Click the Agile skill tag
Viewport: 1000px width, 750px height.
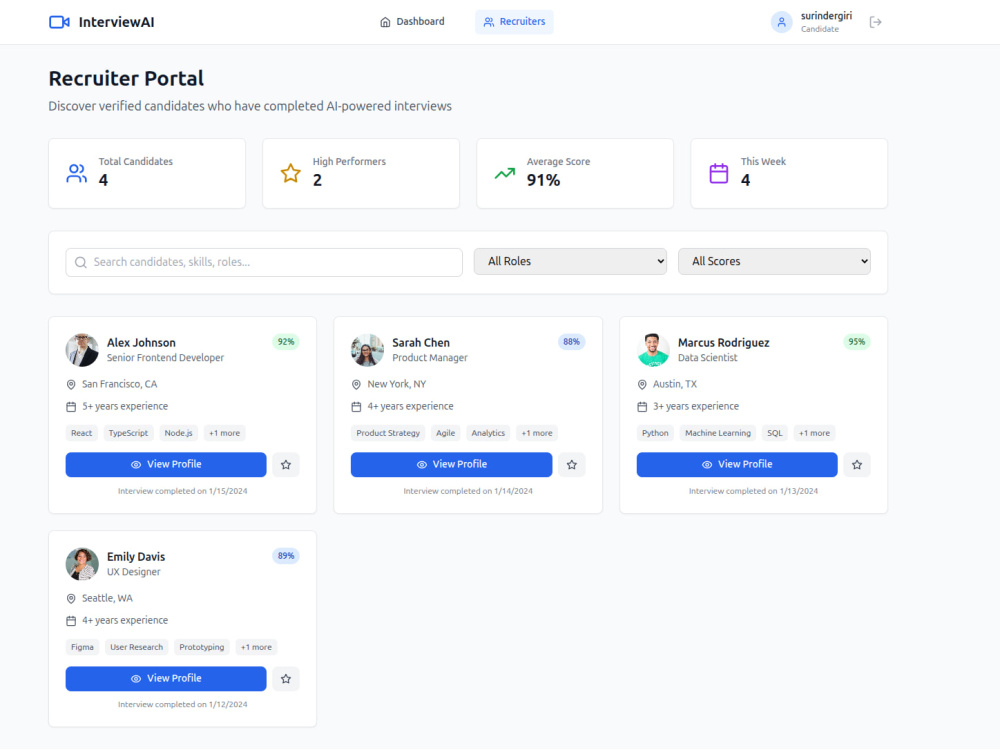click(446, 433)
